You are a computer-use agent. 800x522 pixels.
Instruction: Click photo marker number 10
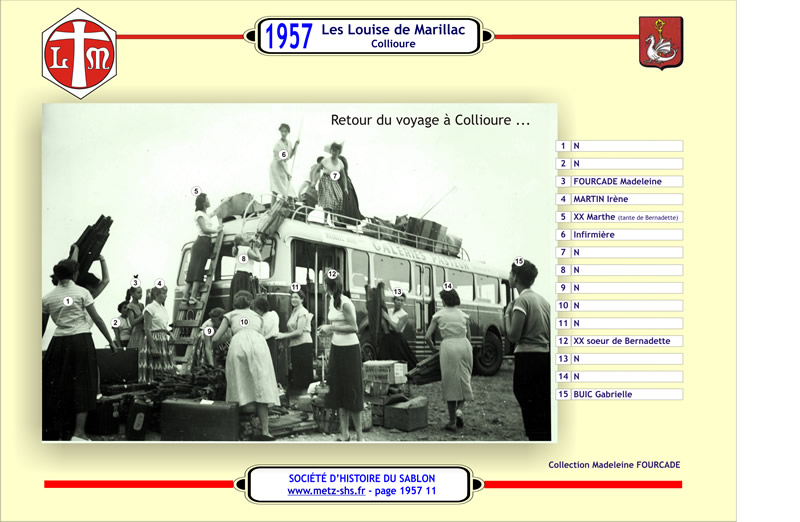pyautogui.click(x=244, y=322)
